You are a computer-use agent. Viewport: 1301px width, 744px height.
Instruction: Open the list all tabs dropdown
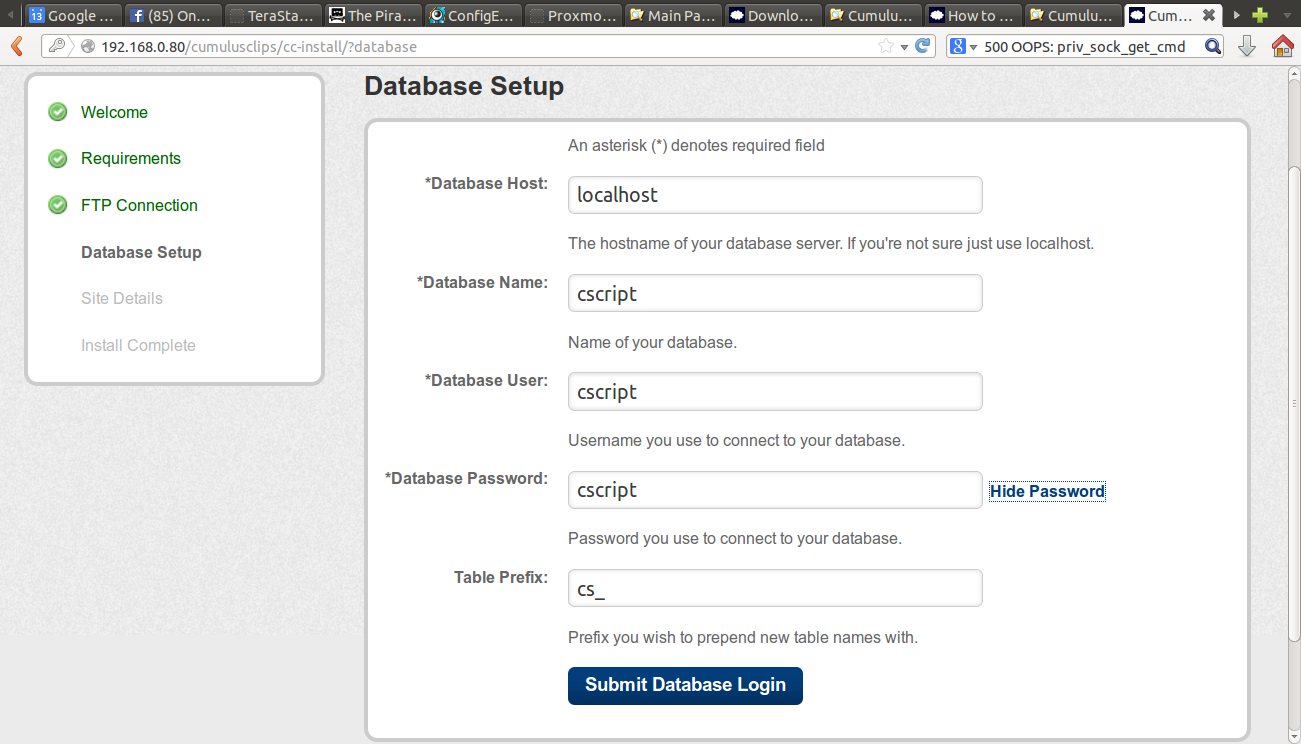coord(1286,15)
